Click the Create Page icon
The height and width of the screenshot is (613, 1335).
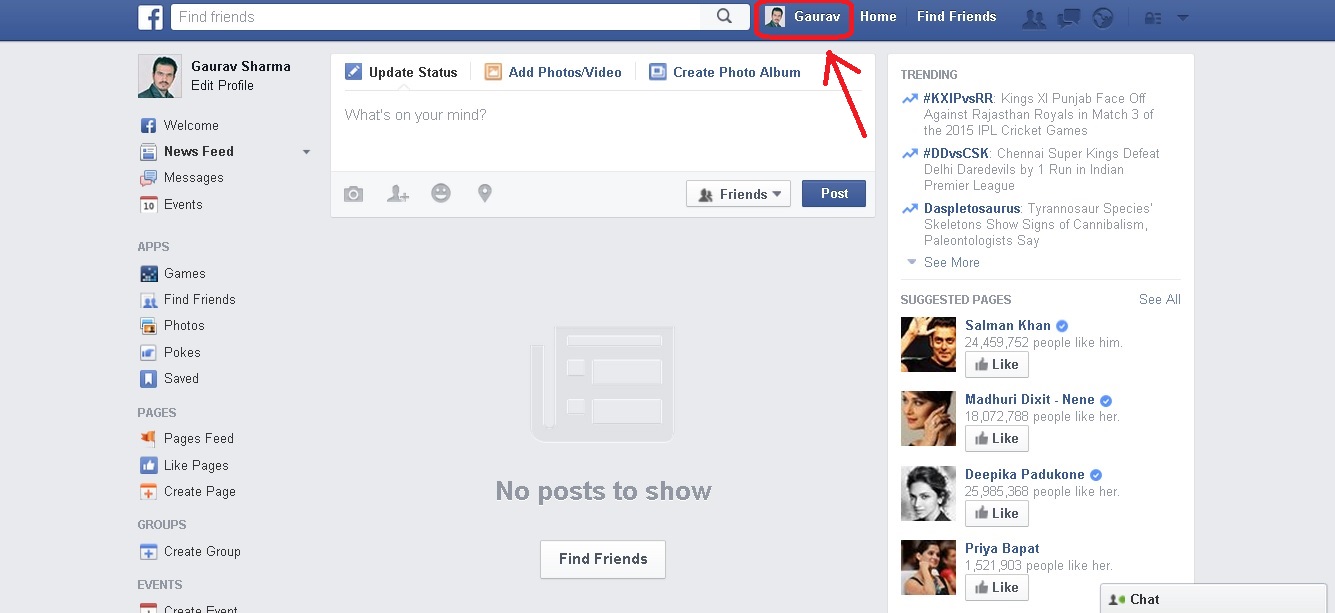148,492
